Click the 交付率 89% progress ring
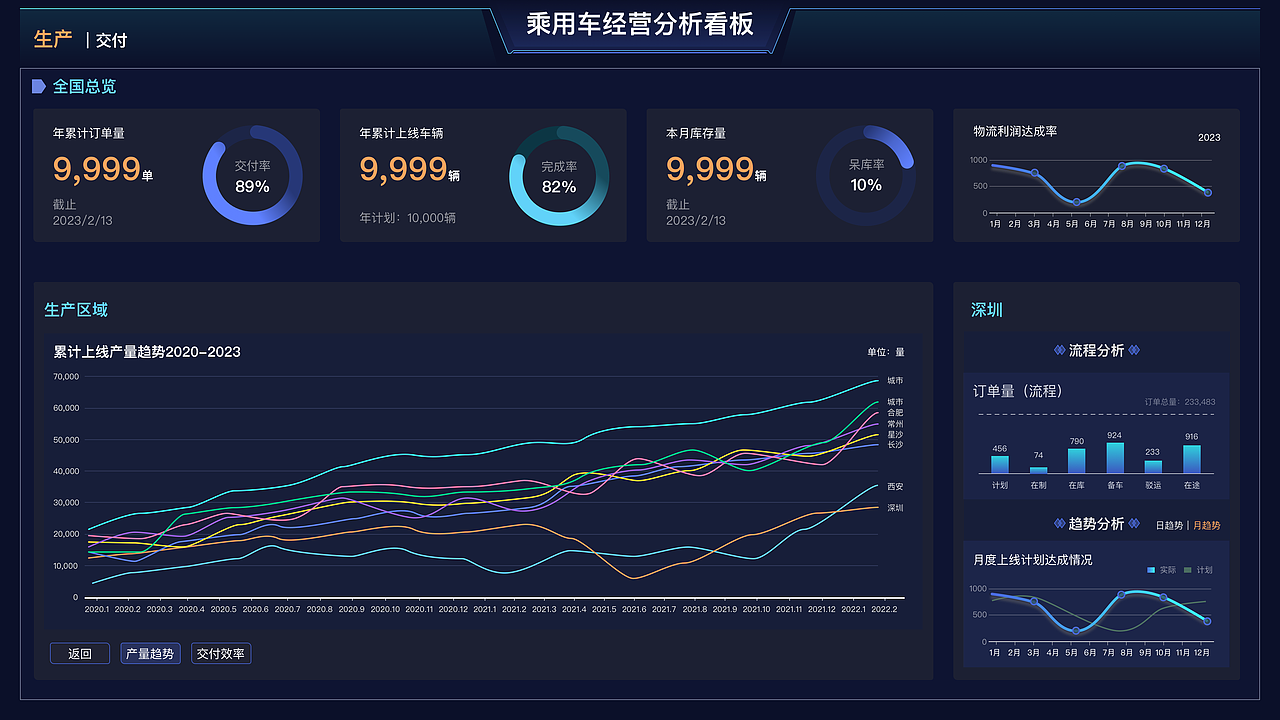Viewport: 1280px width, 720px height. (253, 175)
